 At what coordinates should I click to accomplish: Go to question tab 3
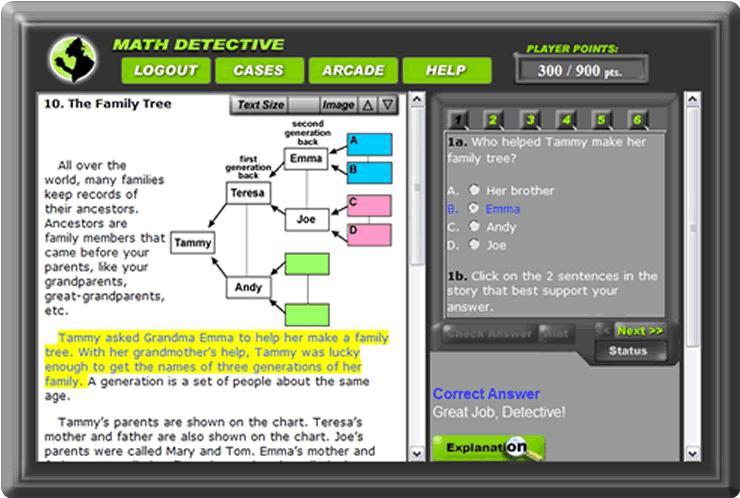[530, 119]
